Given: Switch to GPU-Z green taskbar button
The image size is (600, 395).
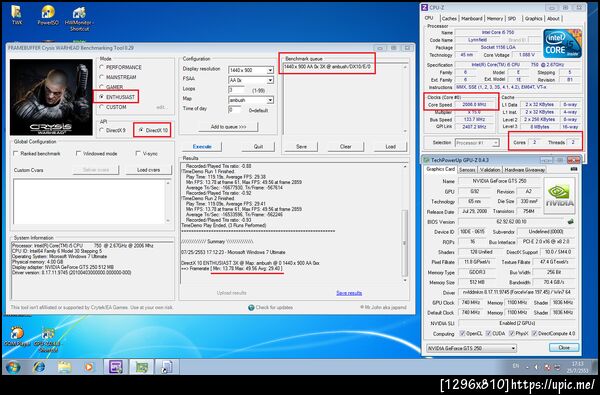Looking at the screenshot, I should (x=142, y=367).
